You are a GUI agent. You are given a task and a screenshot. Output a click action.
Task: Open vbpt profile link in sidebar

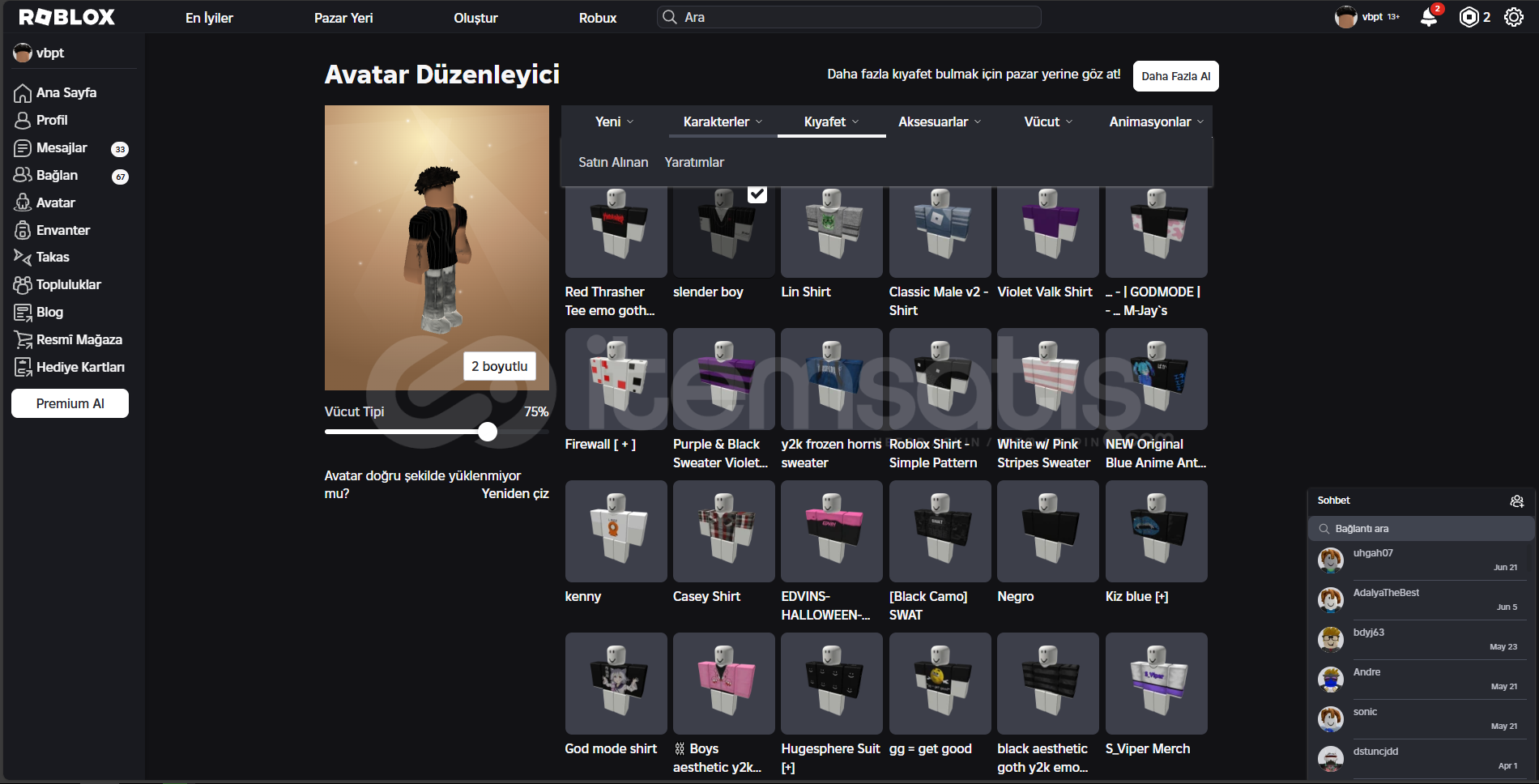pos(39,53)
